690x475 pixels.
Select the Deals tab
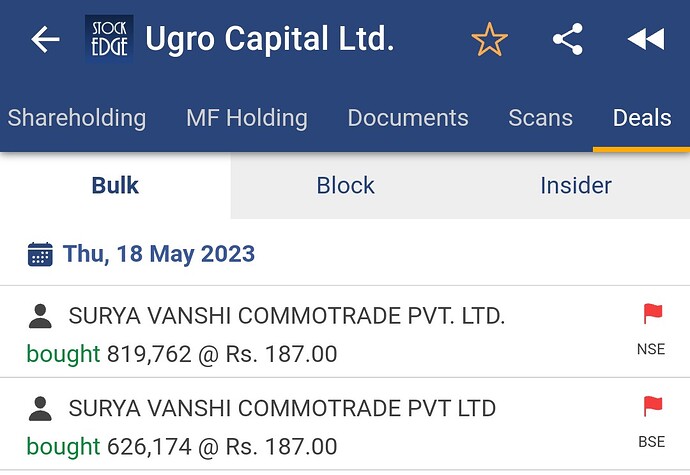641,118
